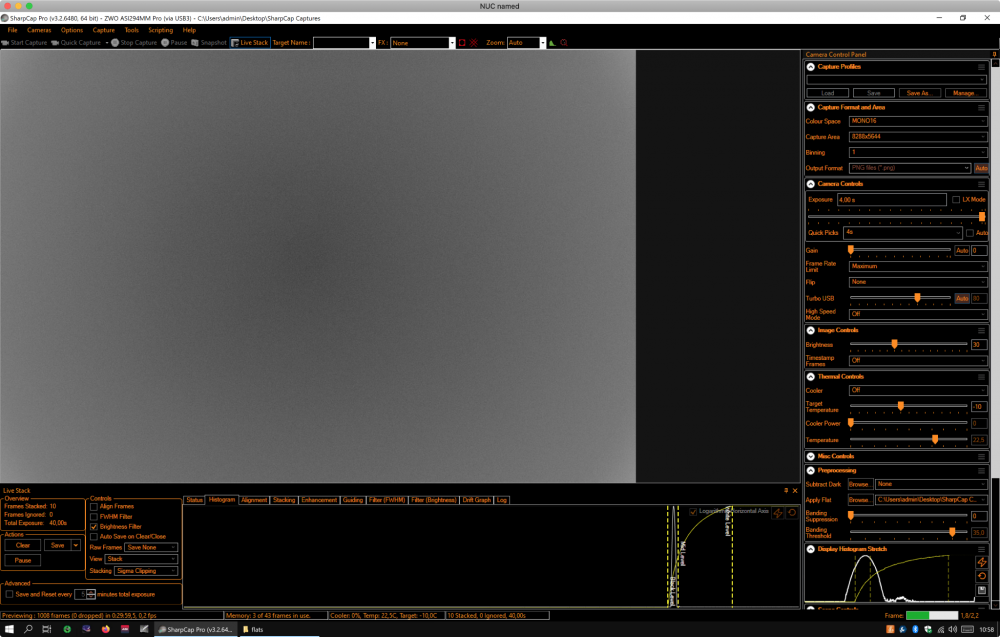
Task: Click the lightning auto-stretch icon in Live Stack histogram
Action: (x=778, y=513)
